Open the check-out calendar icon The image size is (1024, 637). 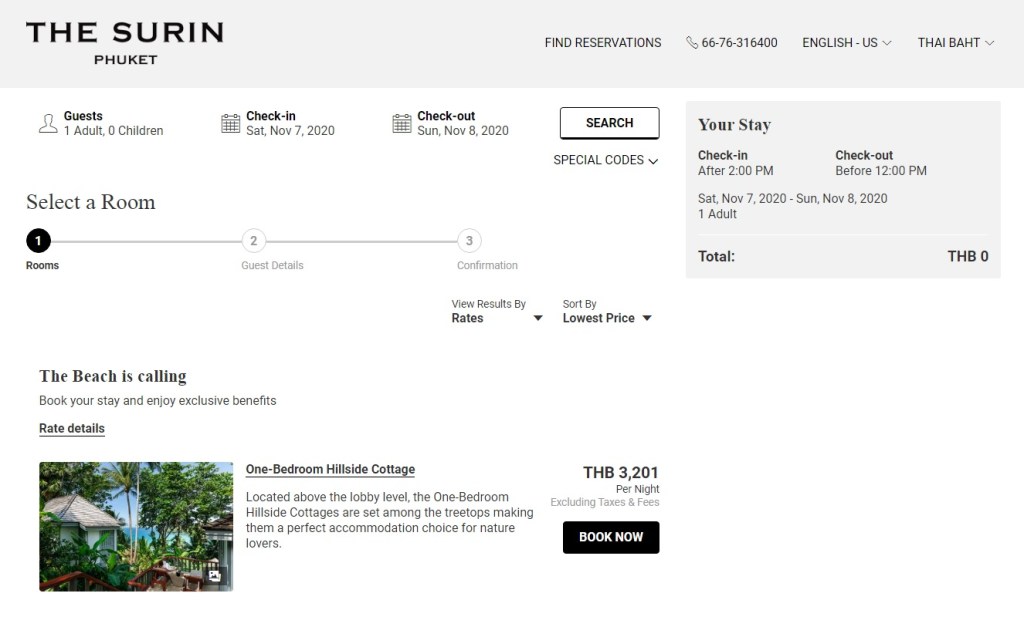point(402,124)
